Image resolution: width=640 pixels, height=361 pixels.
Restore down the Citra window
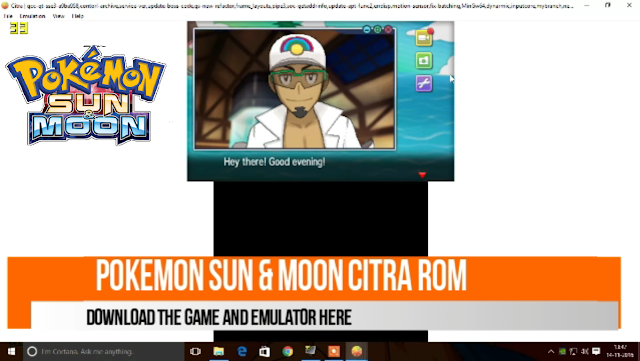point(608,5)
